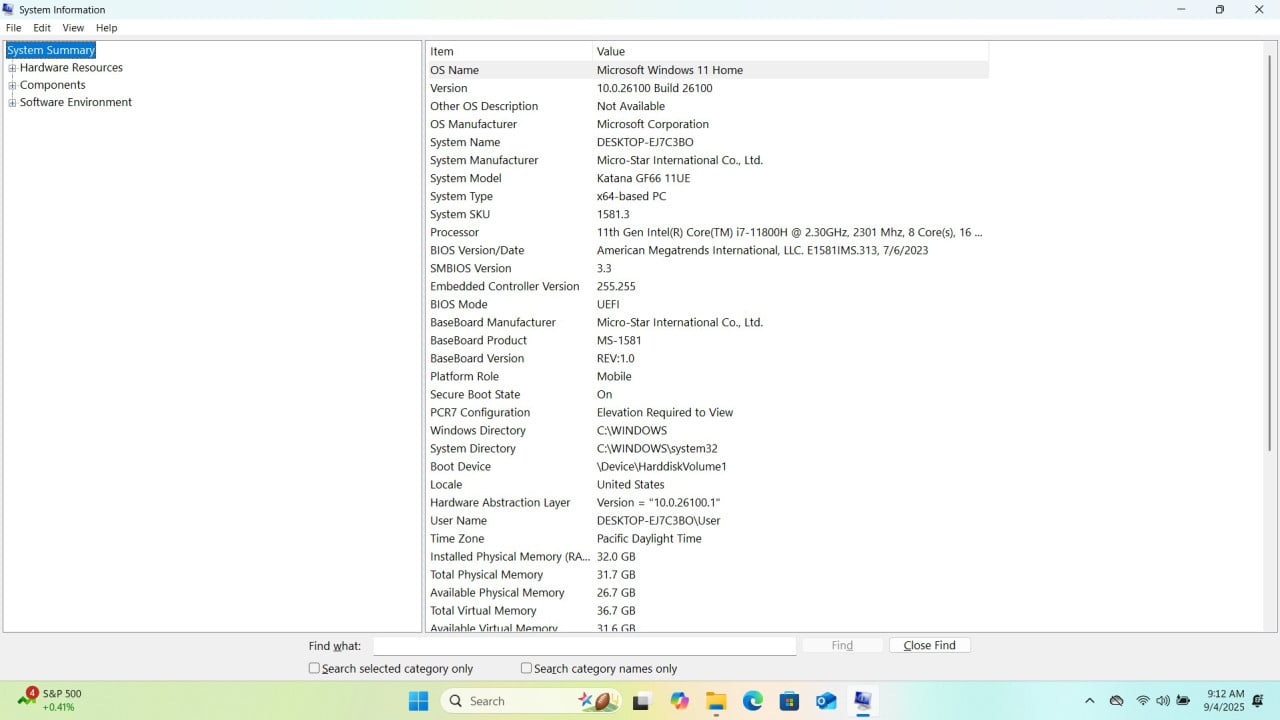The height and width of the screenshot is (720, 1280).
Task: Select Software Environment tree label
Action: pos(76,102)
